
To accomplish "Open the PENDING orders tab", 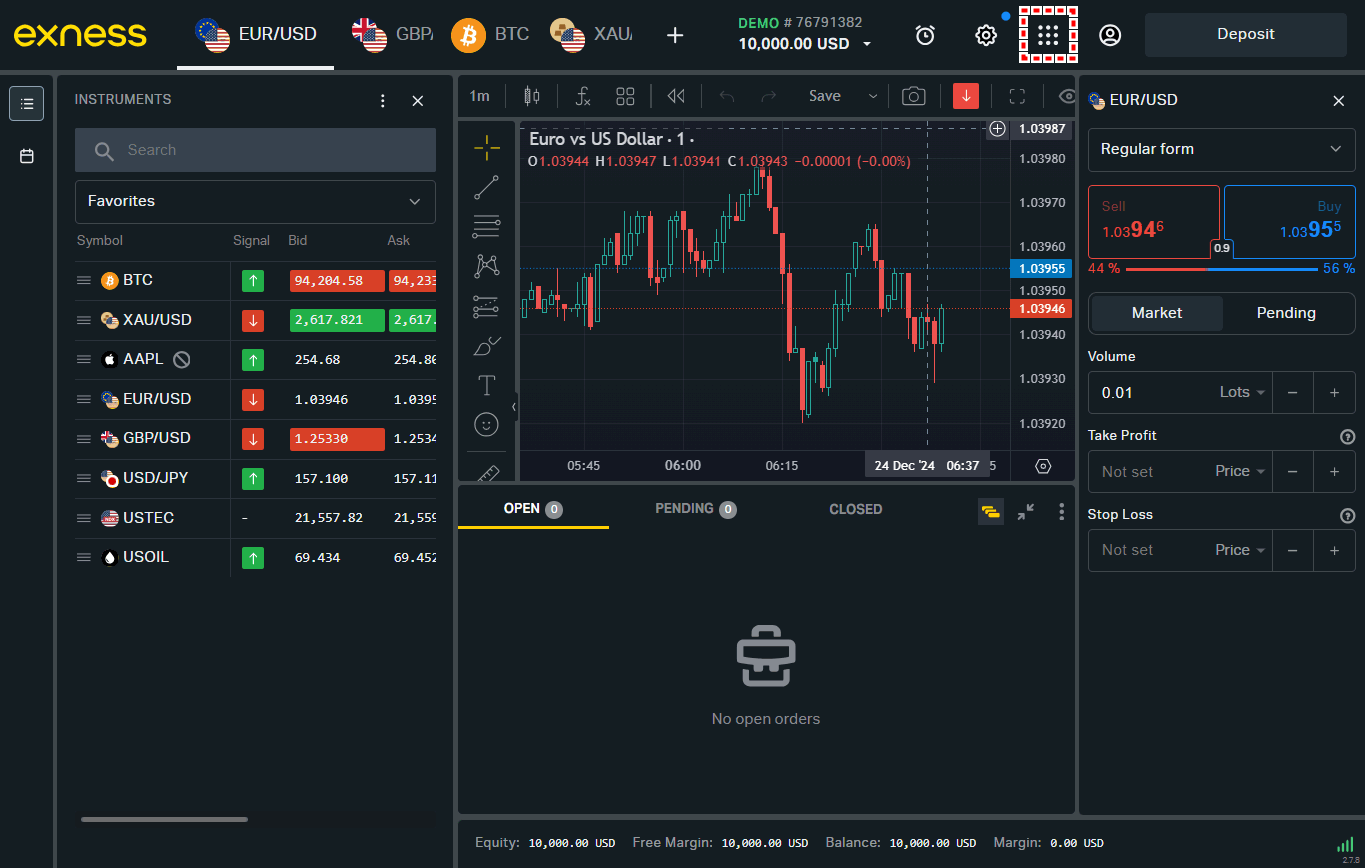I will tap(696, 509).
